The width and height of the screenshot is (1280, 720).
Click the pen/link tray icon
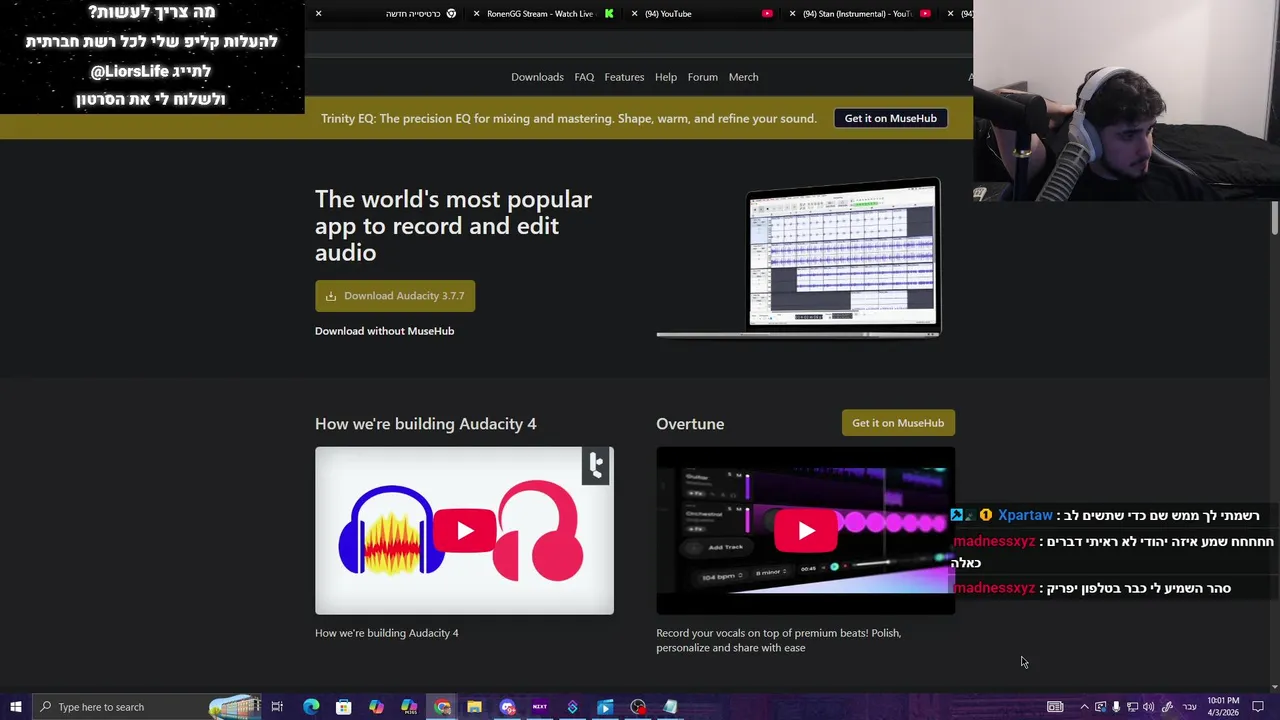[1167, 707]
